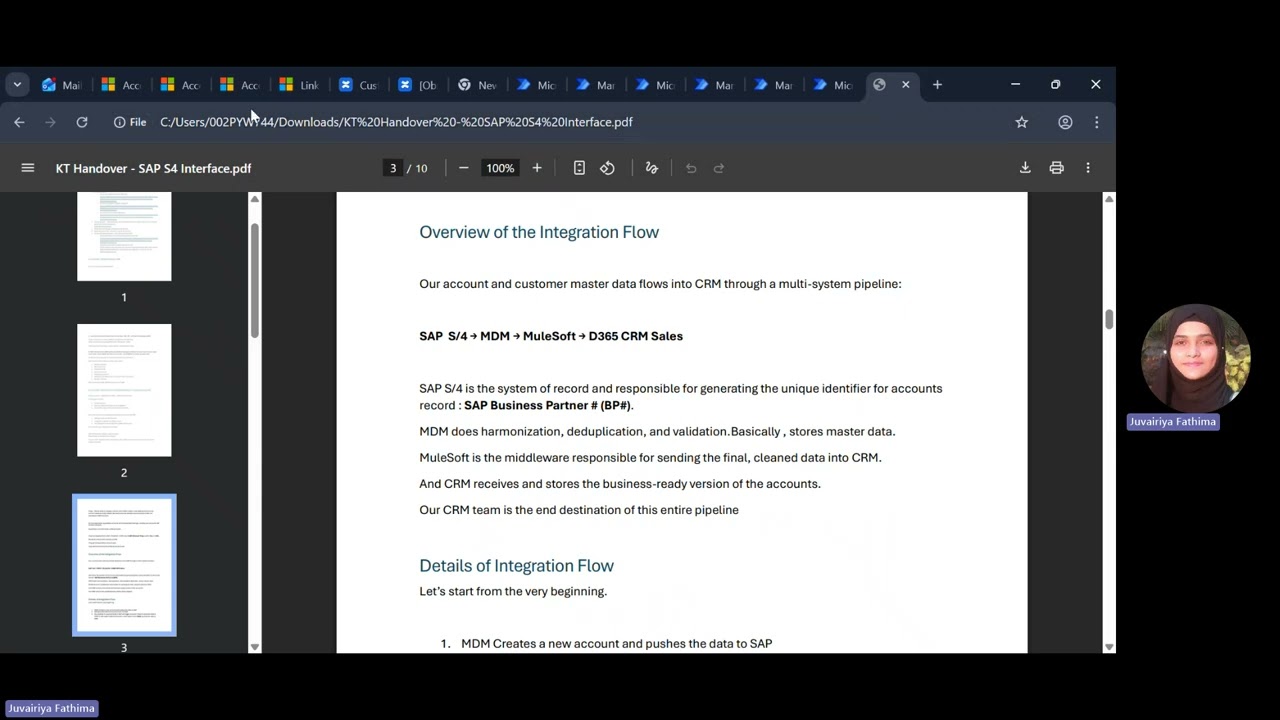Bookmark this page with the star
This screenshot has width=1280, height=720.
(x=1022, y=122)
